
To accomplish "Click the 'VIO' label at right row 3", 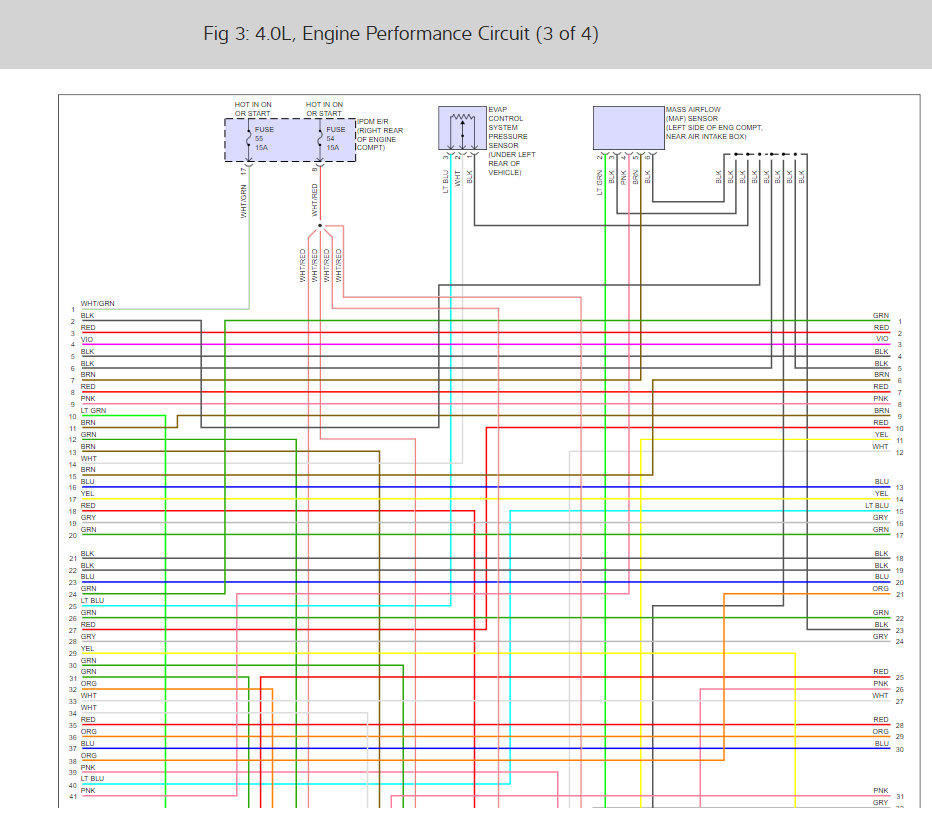I will pyautogui.click(x=882, y=339).
